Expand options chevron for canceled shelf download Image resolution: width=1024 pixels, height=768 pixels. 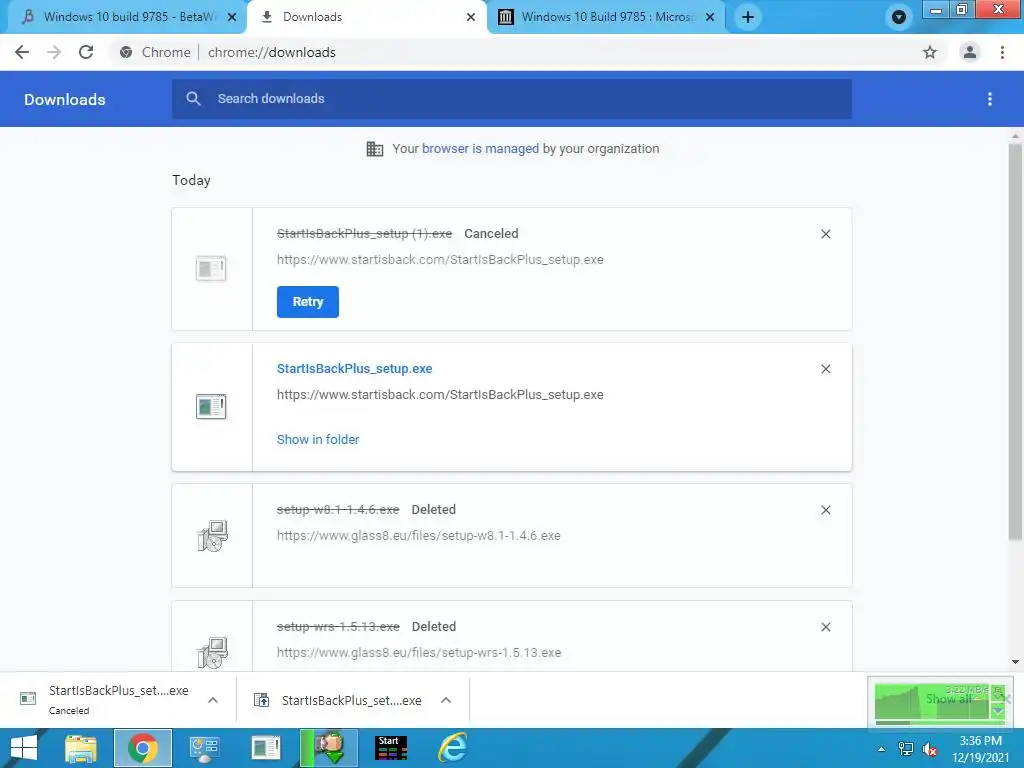point(213,700)
